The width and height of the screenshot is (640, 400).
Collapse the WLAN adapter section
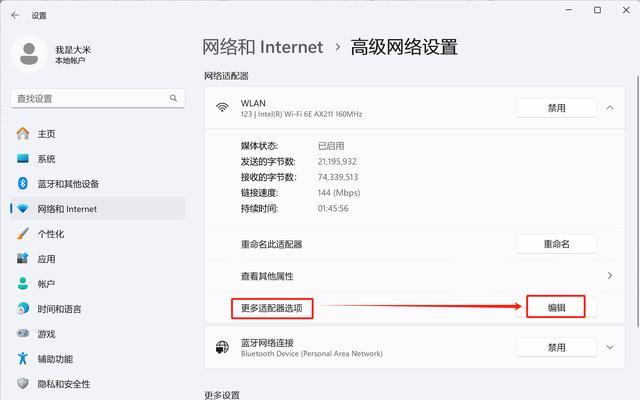click(x=610, y=108)
